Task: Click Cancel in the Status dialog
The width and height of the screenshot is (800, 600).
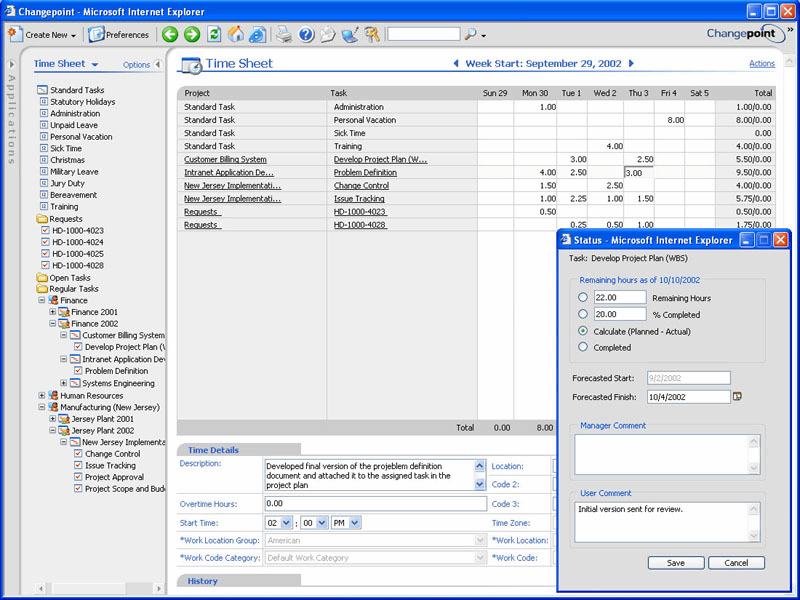Action: click(x=736, y=563)
